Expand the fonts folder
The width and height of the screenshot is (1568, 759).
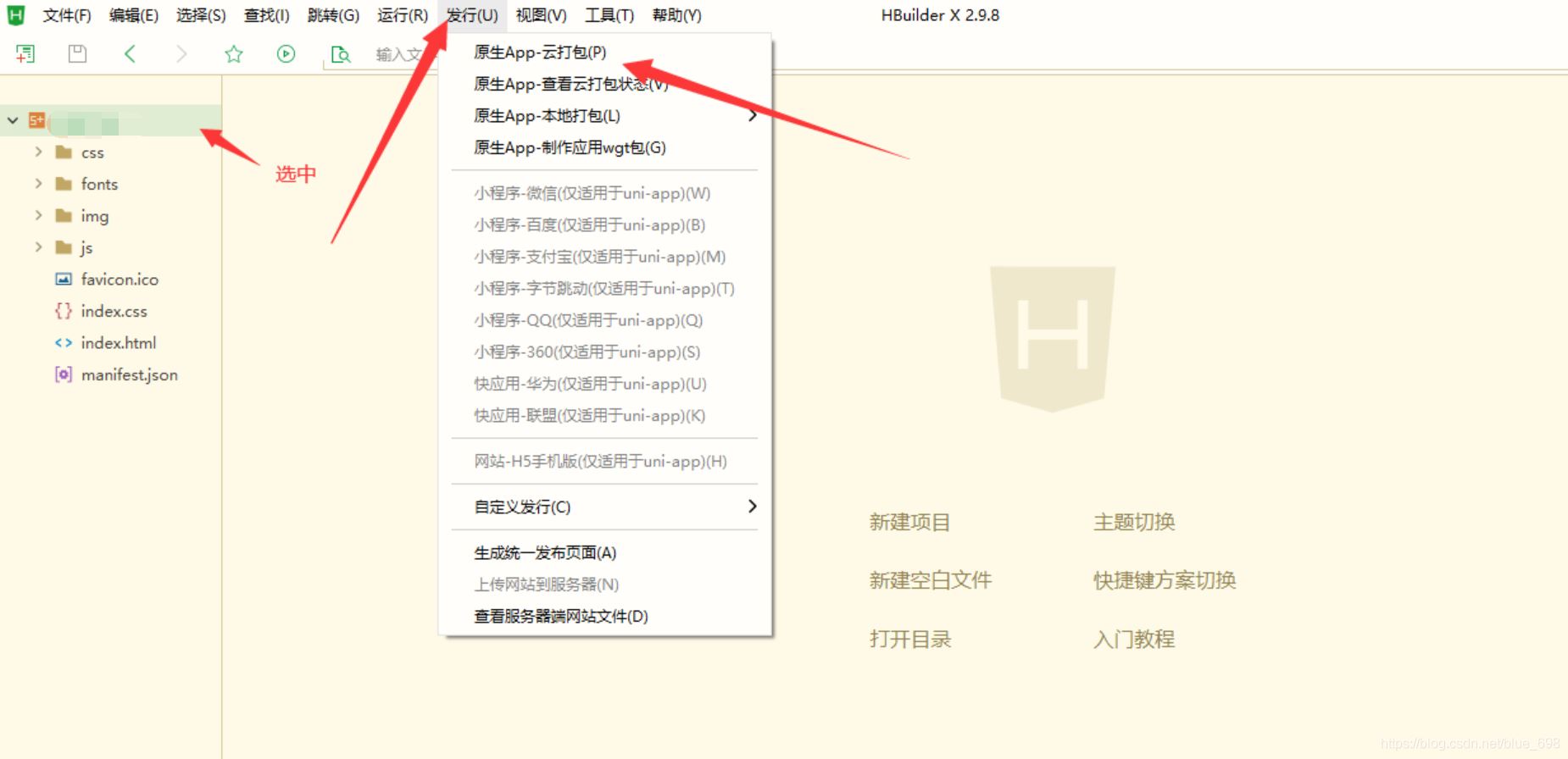click(x=38, y=184)
